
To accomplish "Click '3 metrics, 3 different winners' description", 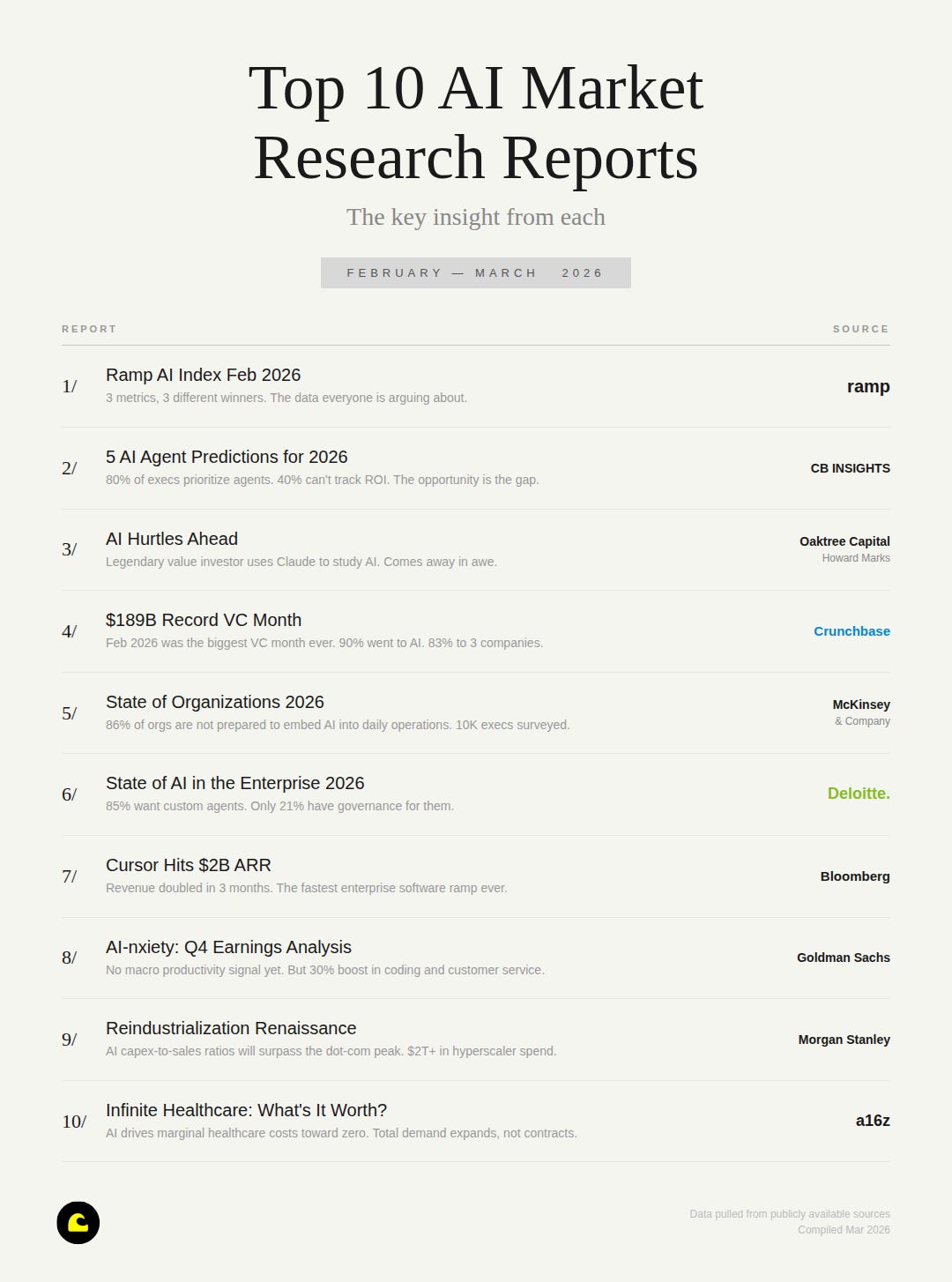I will [286, 398].
